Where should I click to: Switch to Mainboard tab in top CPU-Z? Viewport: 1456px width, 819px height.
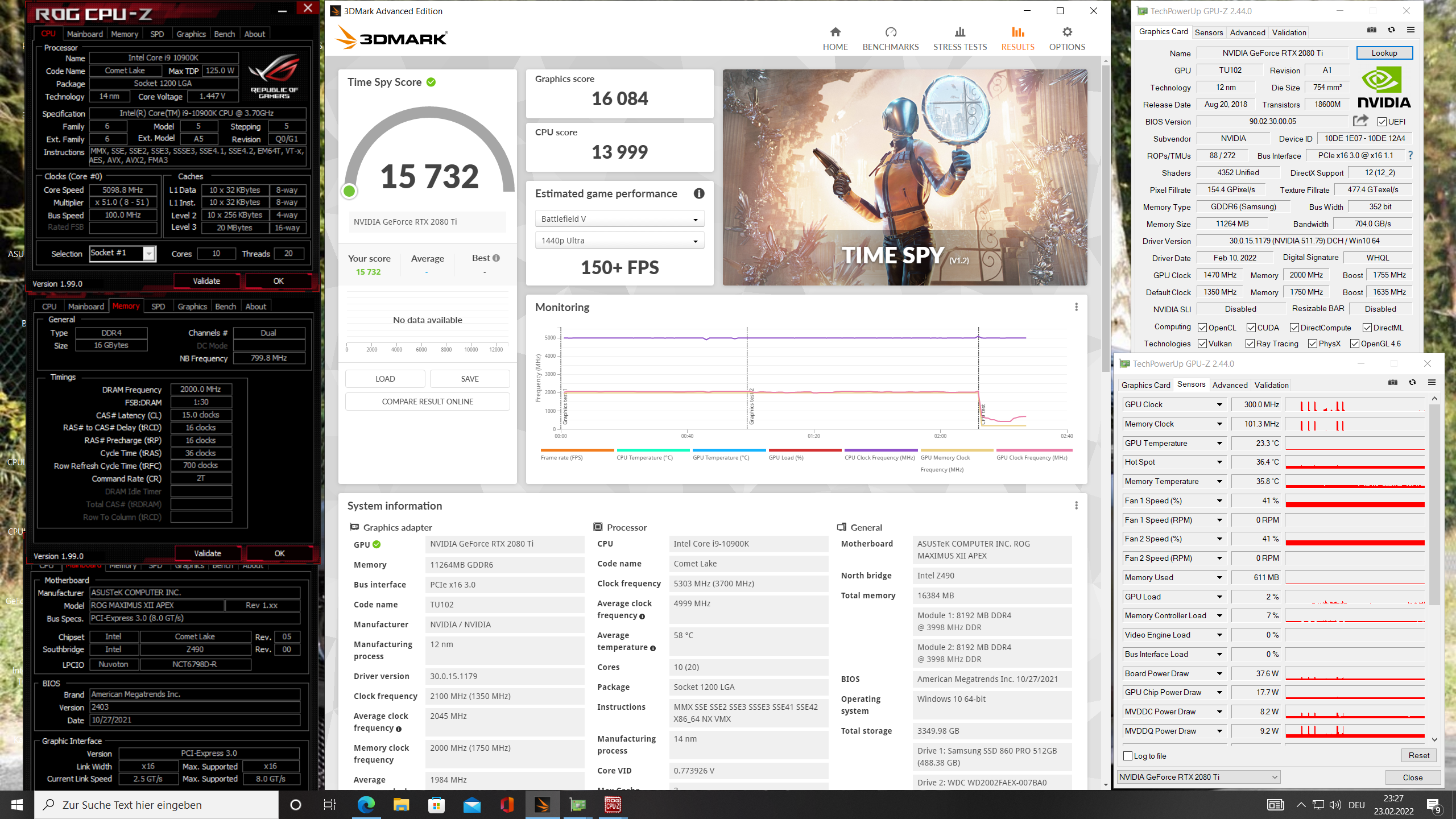(85, 34)
